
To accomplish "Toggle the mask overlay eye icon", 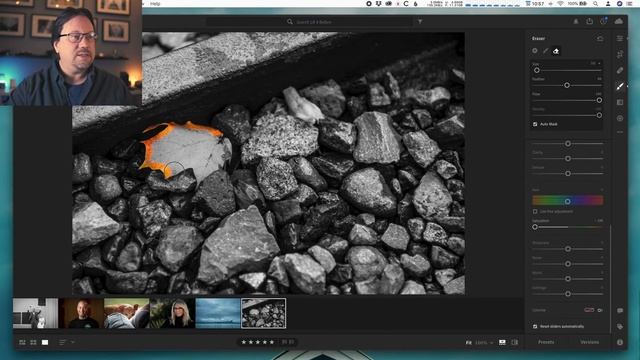I will tap(600, 310).
